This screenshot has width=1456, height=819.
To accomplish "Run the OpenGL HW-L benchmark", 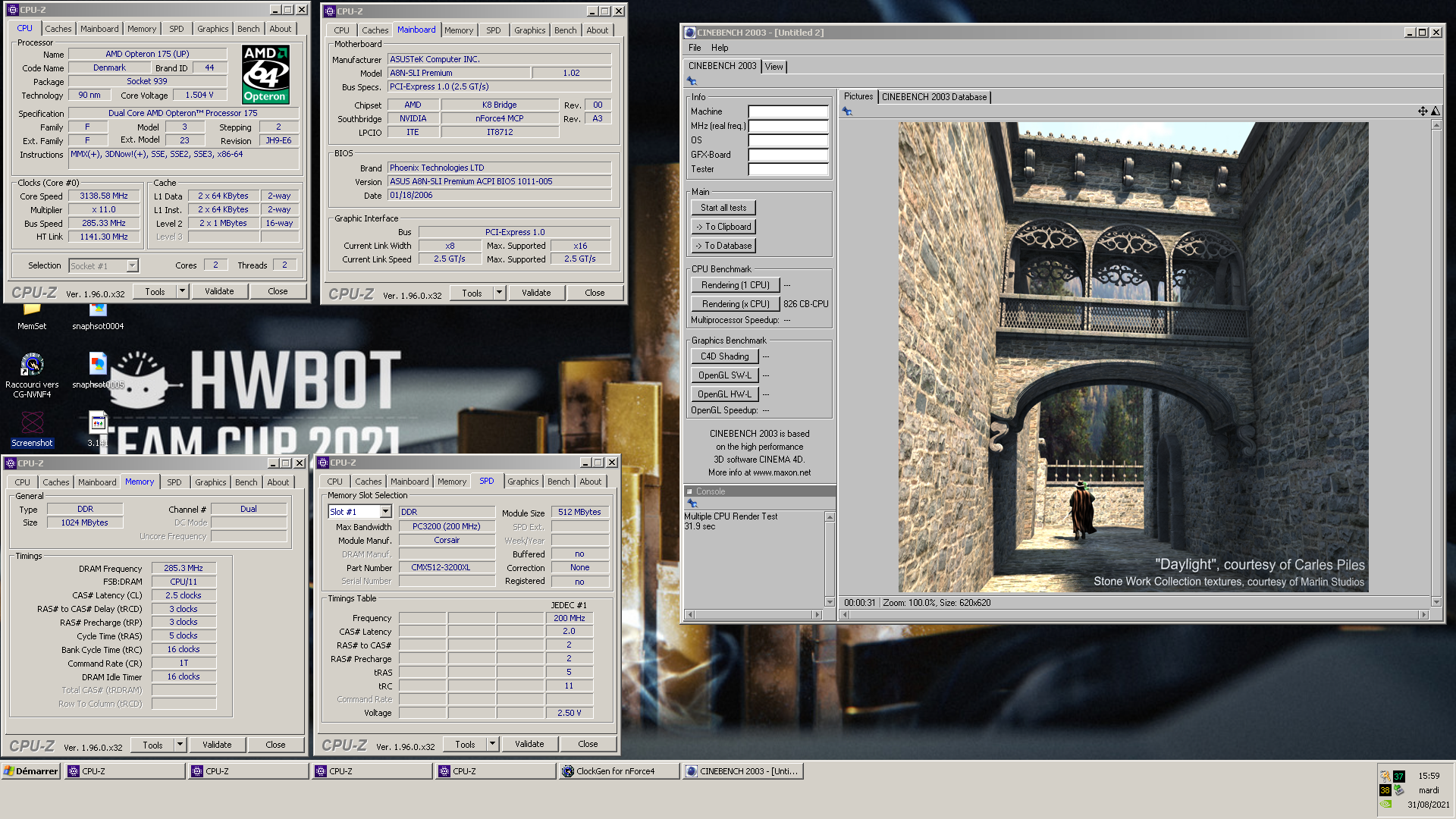I will [x=724, y=394].
